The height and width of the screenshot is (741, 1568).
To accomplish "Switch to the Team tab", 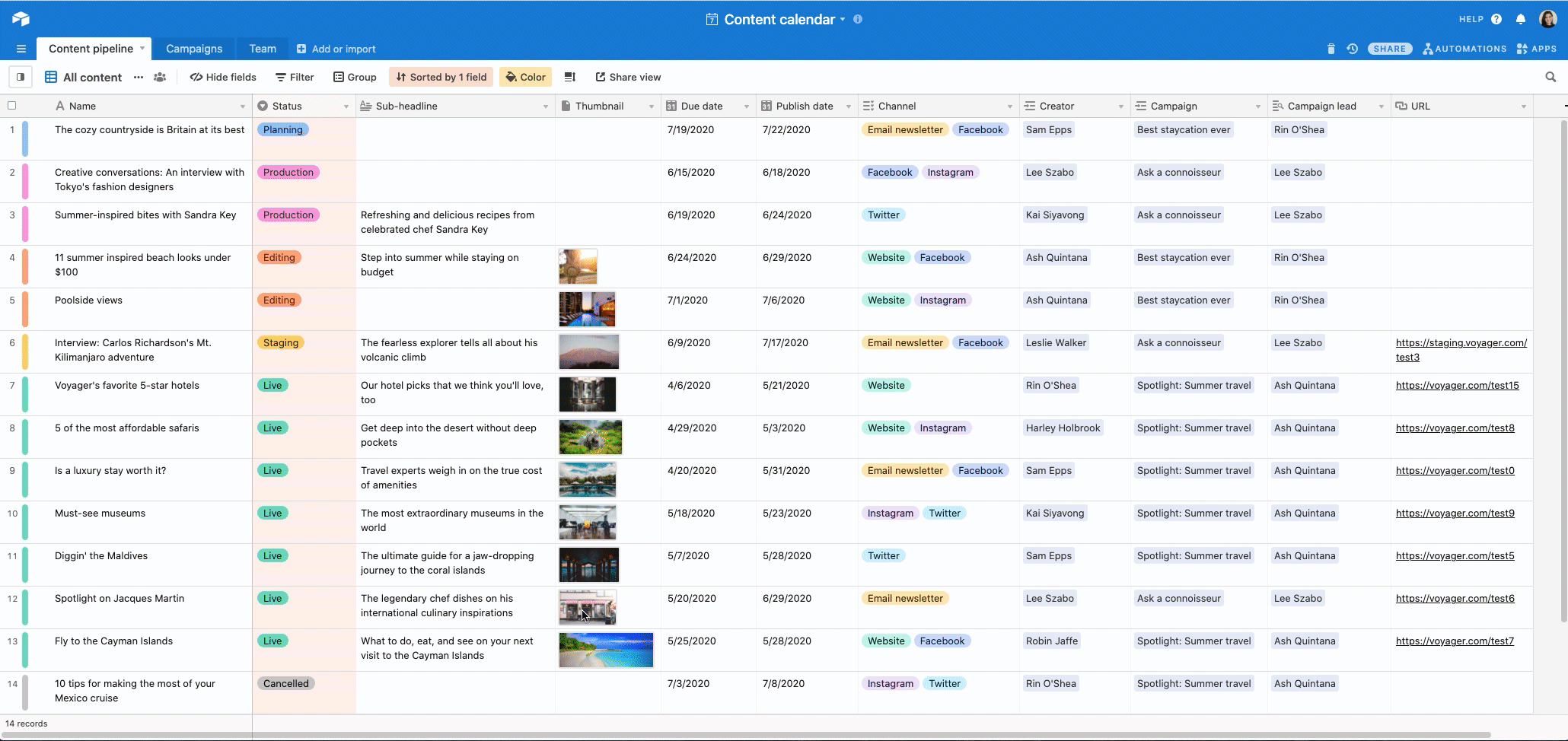I will 263,49.
